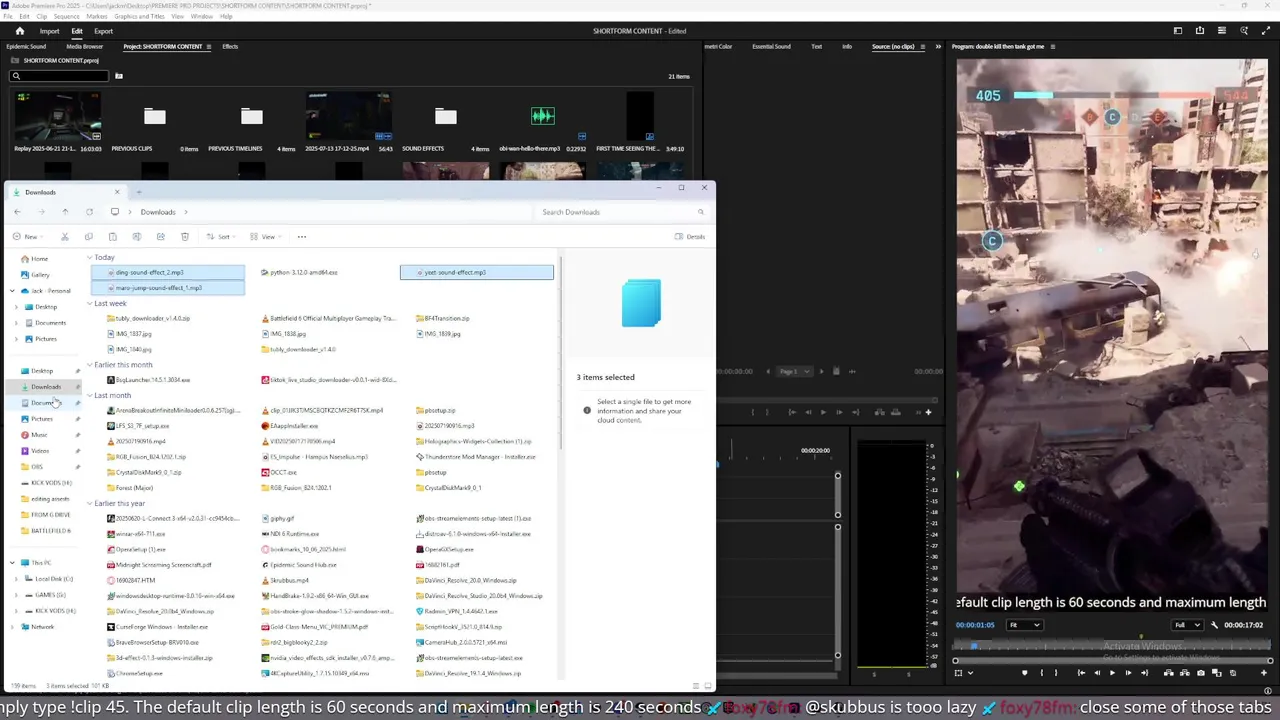Go to In point in Program Monitor

1081,673
